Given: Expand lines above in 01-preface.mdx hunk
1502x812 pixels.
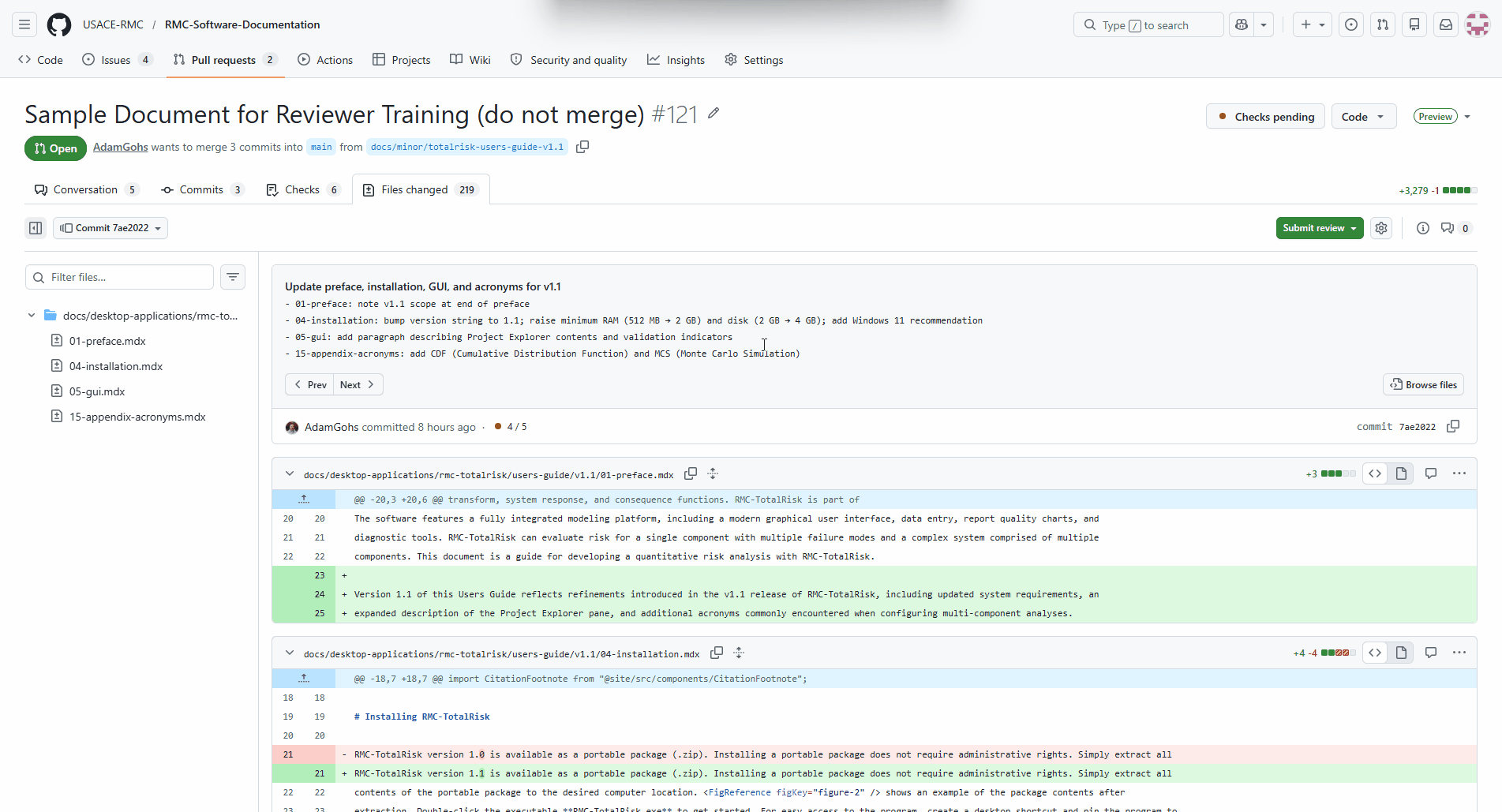Looking at the screenshot, I should pos(304,500).
